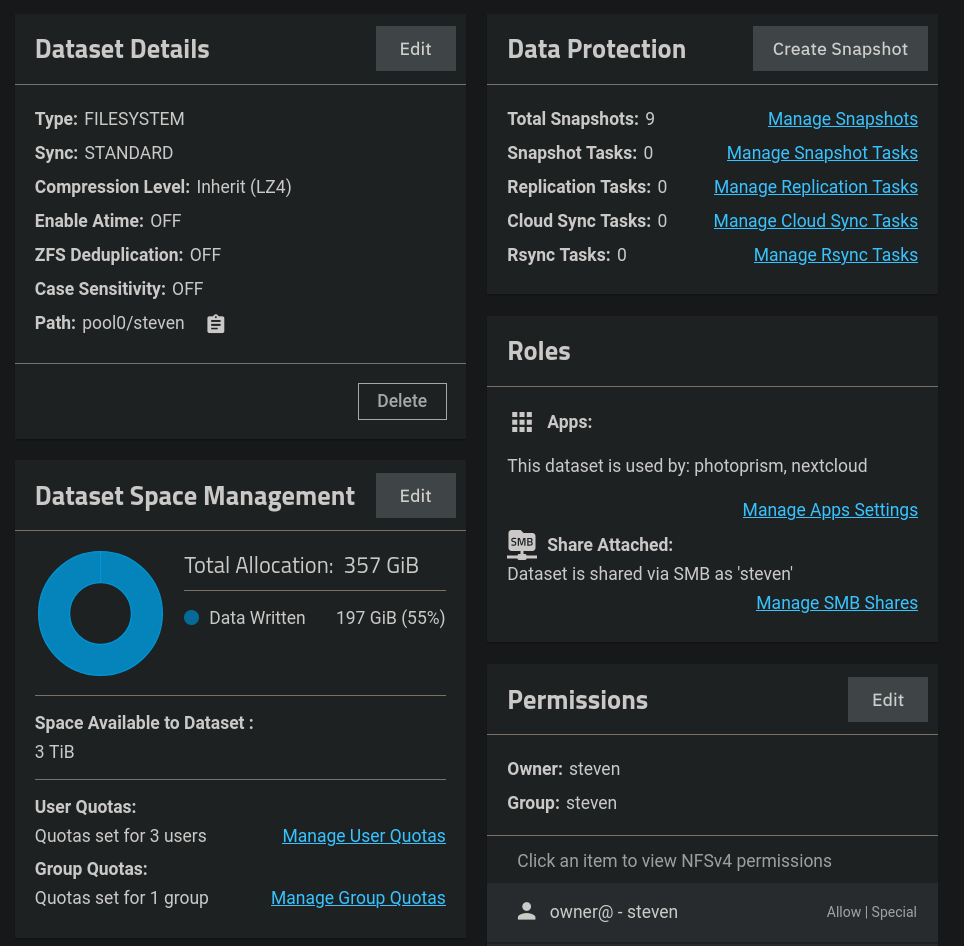Click Type FILESYSTEM value

pos(134,119)
